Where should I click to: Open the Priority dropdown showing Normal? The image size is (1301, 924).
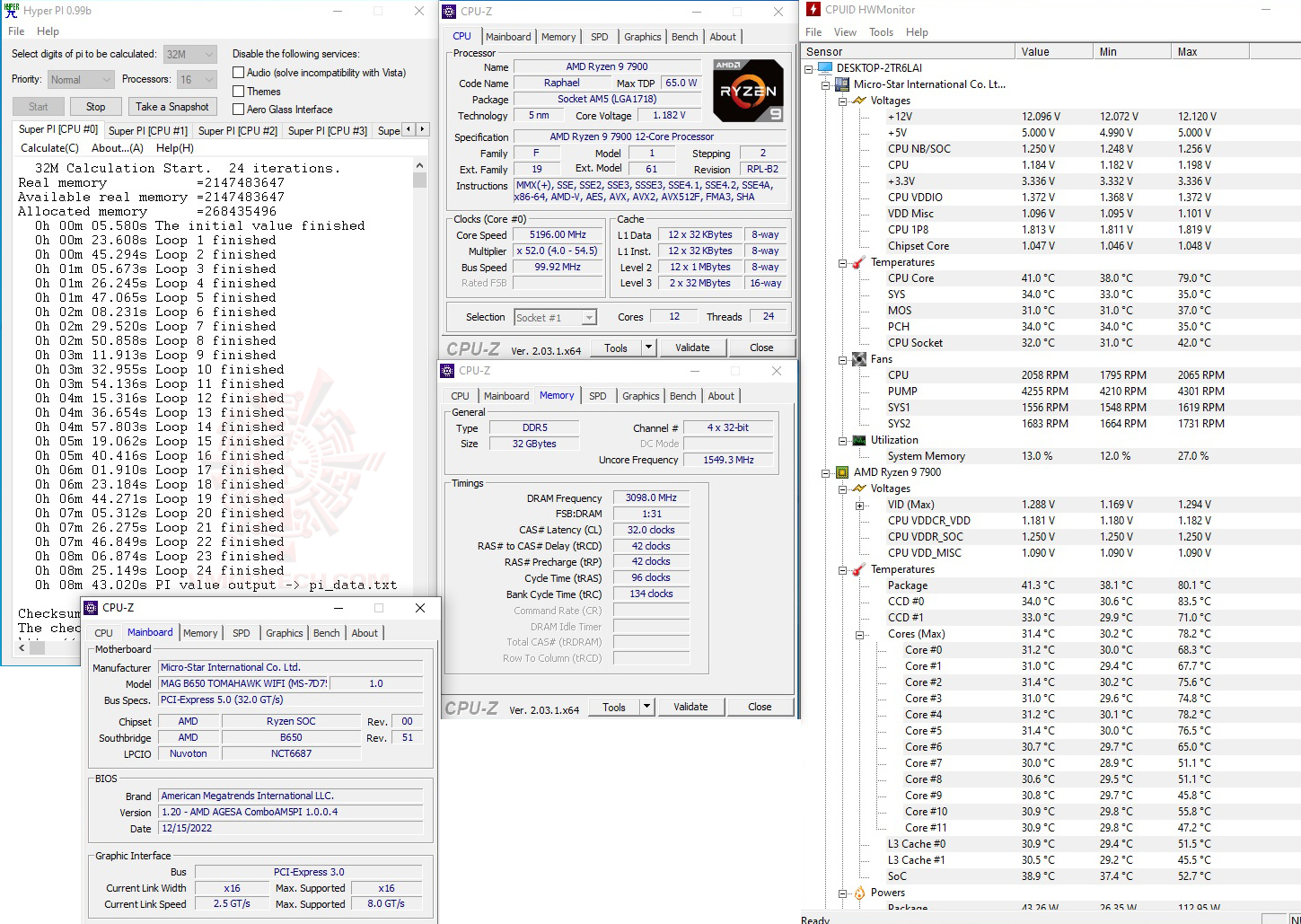point(81,80)
